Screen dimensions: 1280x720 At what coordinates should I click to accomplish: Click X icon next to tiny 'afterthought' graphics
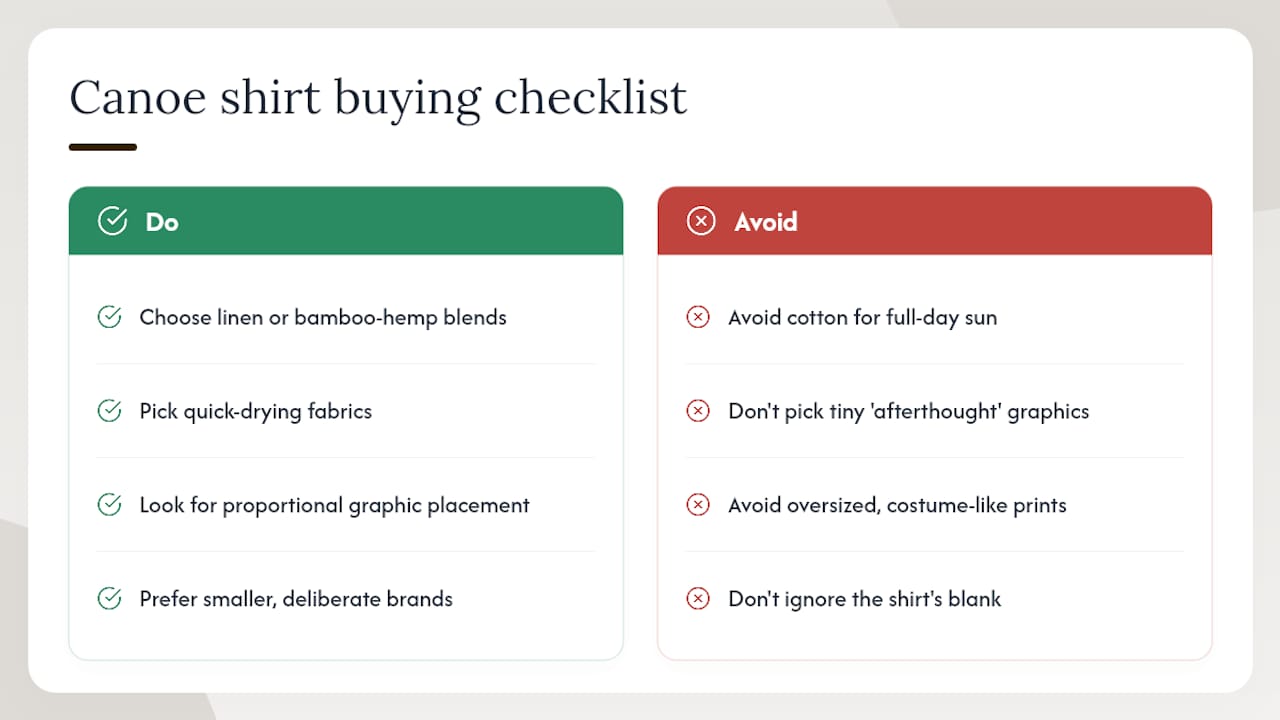point(698,411)
